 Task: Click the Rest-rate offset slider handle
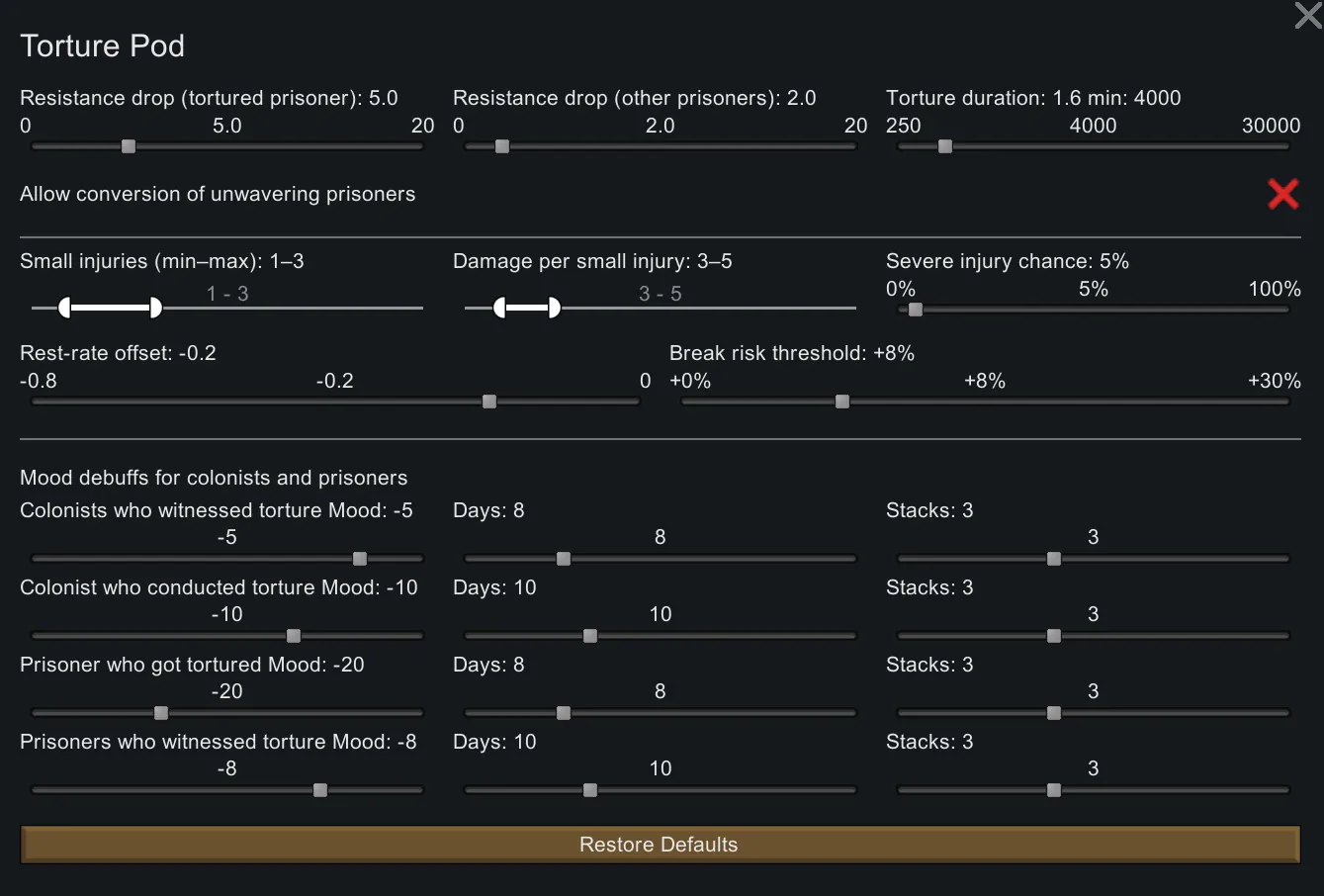(489, 402)
